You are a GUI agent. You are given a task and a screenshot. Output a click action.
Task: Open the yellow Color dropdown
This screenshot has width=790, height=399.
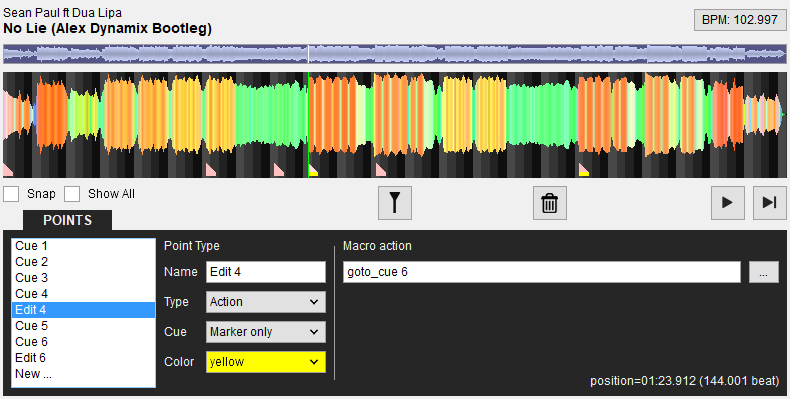click(x=266, y=362)
